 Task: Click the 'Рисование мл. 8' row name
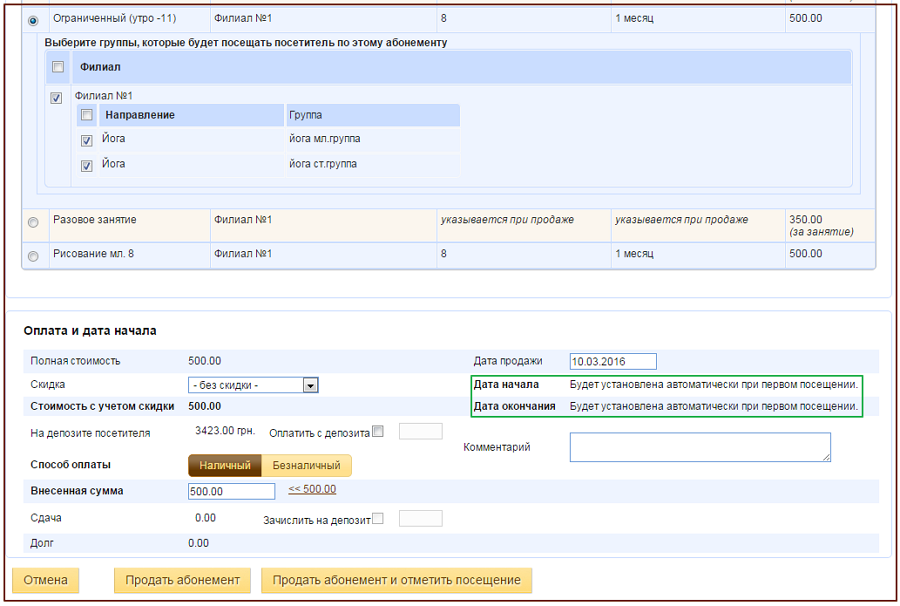(x=94, y=253)
